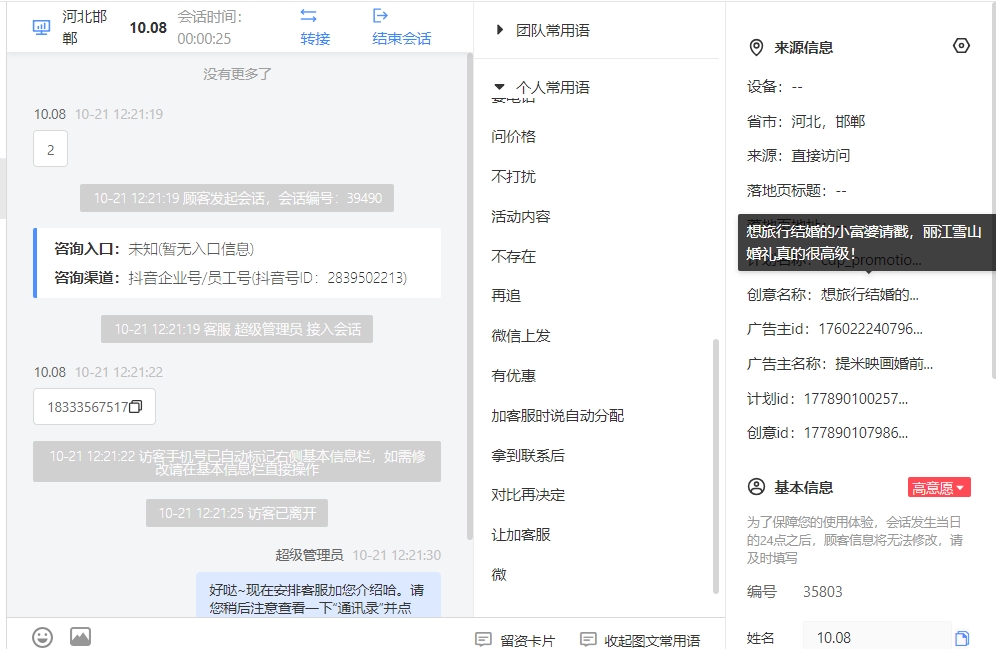This screenshot has width=996, height=649.
Task: Click the 来源信息 section heading
Action: coord(804,48)
